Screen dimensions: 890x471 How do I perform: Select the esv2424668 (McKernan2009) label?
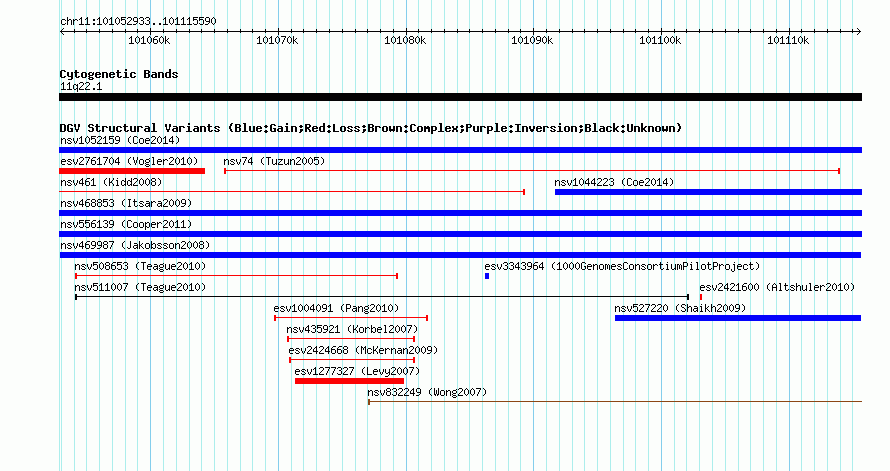(363, 350)
